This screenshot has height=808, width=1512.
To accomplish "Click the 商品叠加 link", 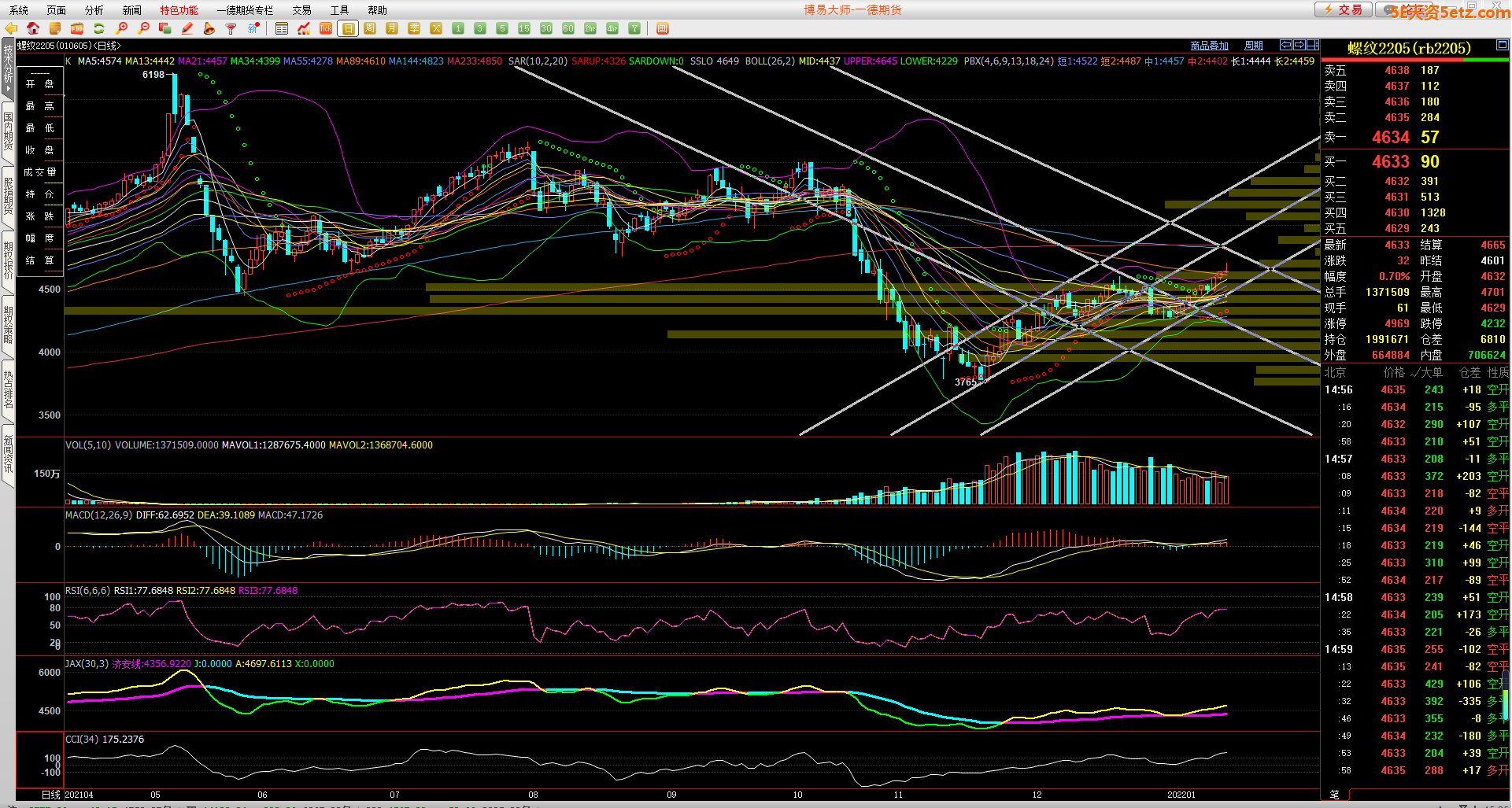I will (1209, 46).
